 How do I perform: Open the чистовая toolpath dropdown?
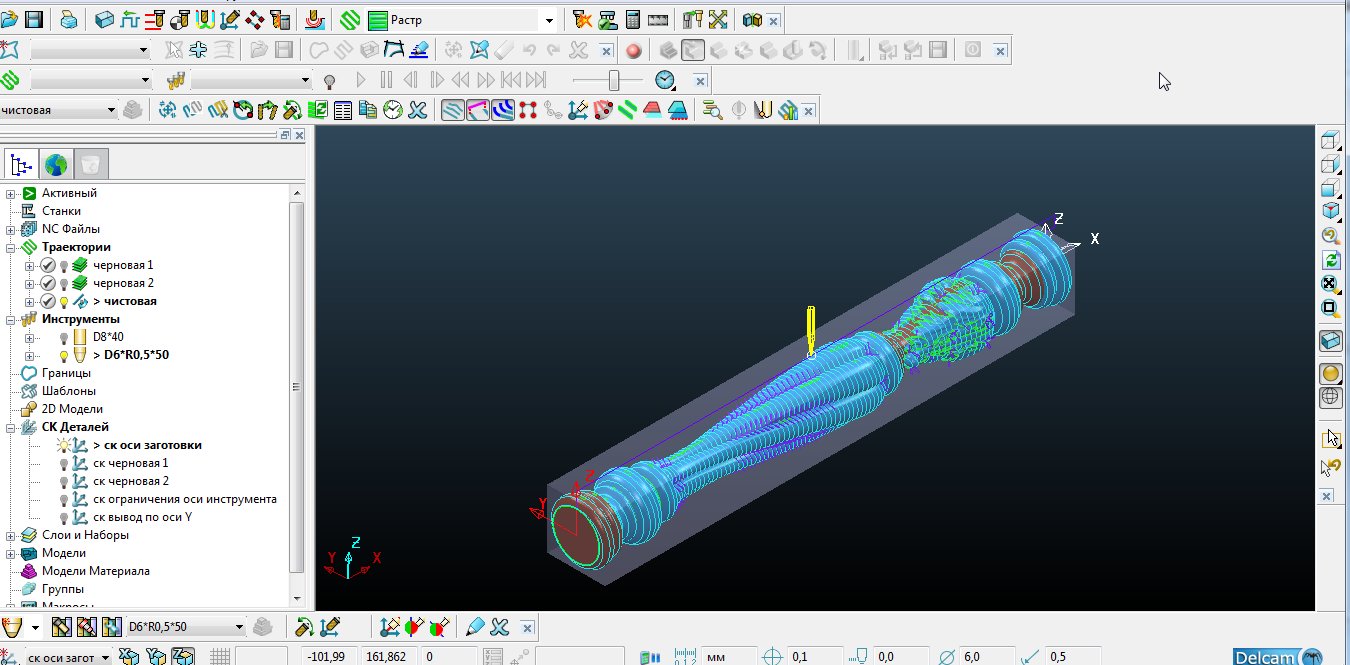[110, 110]
